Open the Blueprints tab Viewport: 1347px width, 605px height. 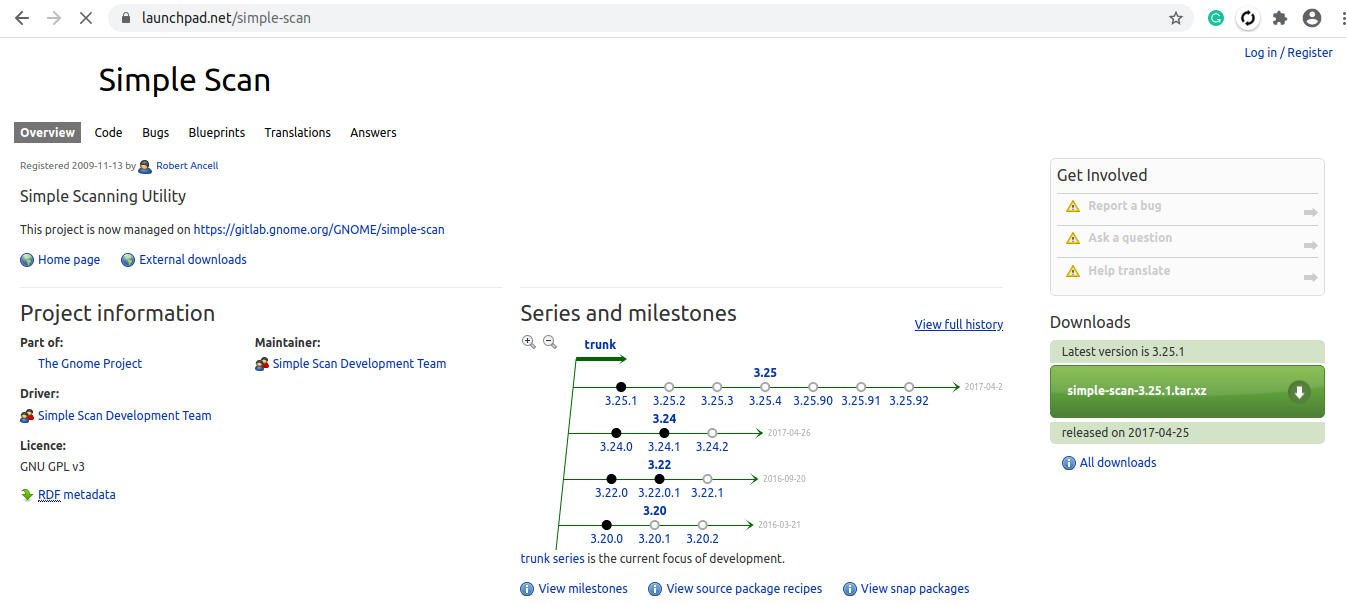tap(217, 132)
